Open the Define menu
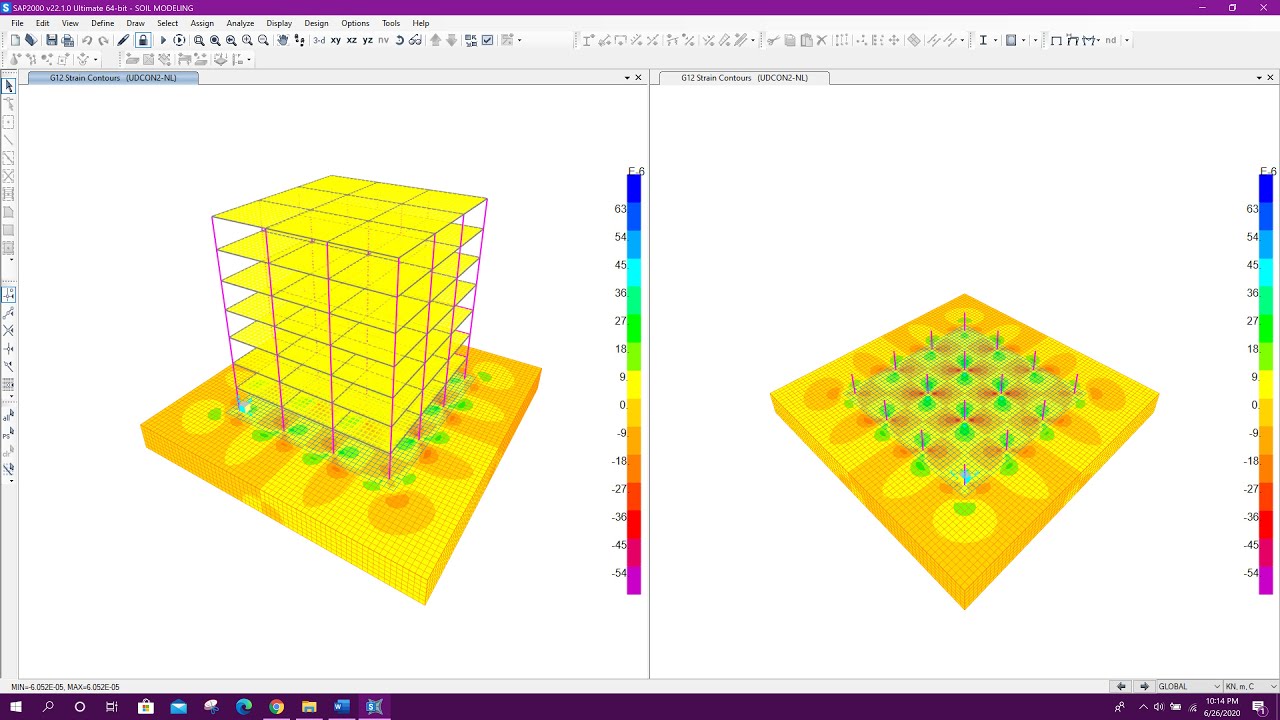1280x720 pixels. coord(103,23)
